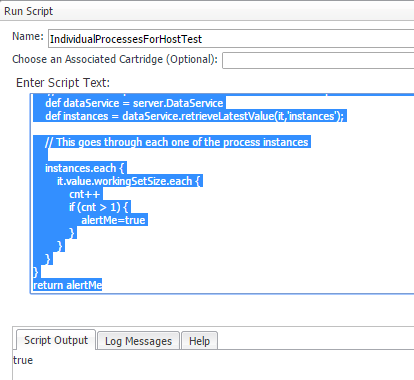Click the 'instances.each {' line
Image resolution: width=414 pixels, height=380 pixels.
point(84,168)
